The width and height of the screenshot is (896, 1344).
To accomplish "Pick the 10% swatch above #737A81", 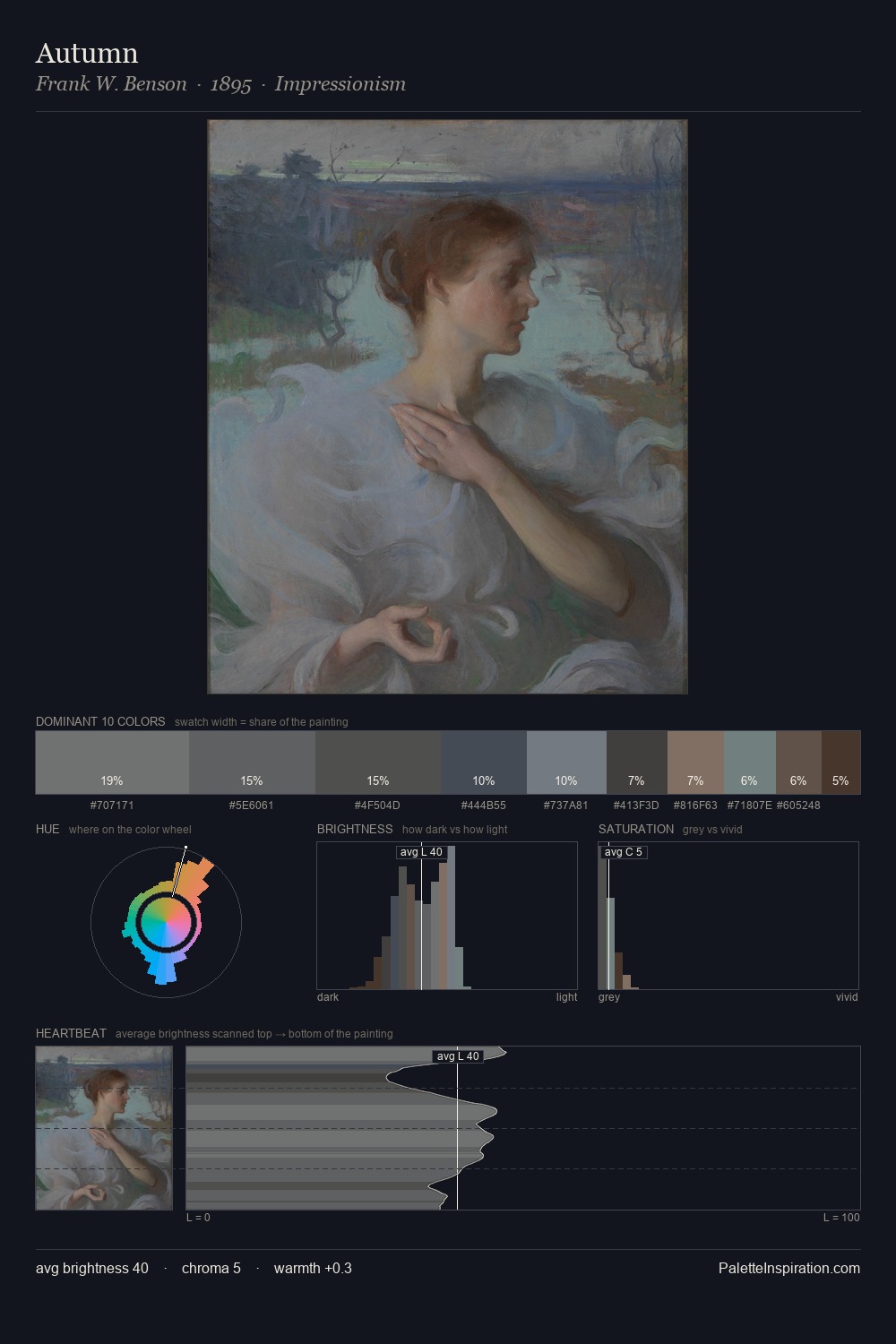I will 566,762.
